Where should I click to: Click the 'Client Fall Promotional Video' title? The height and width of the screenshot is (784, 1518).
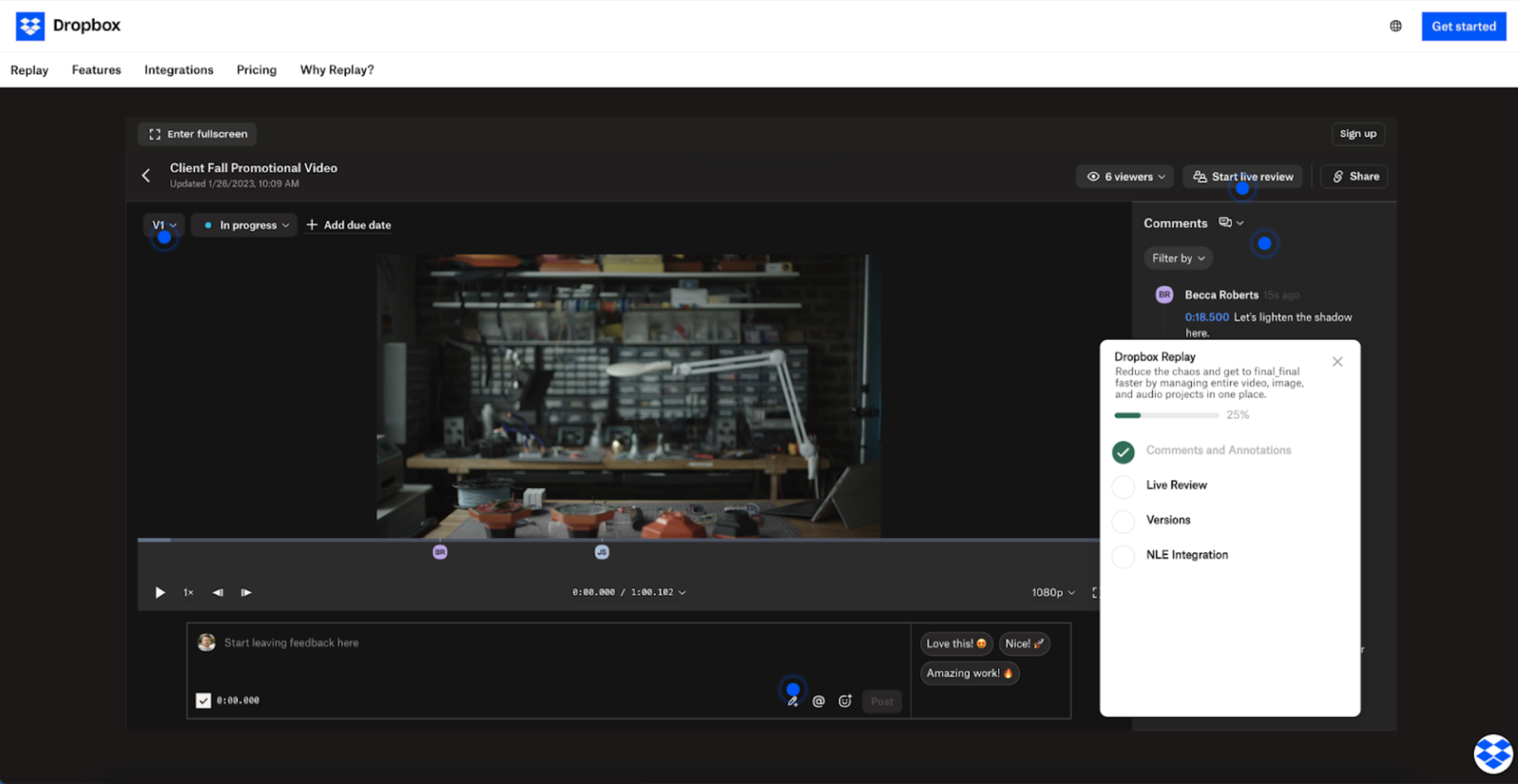(254, 168)
